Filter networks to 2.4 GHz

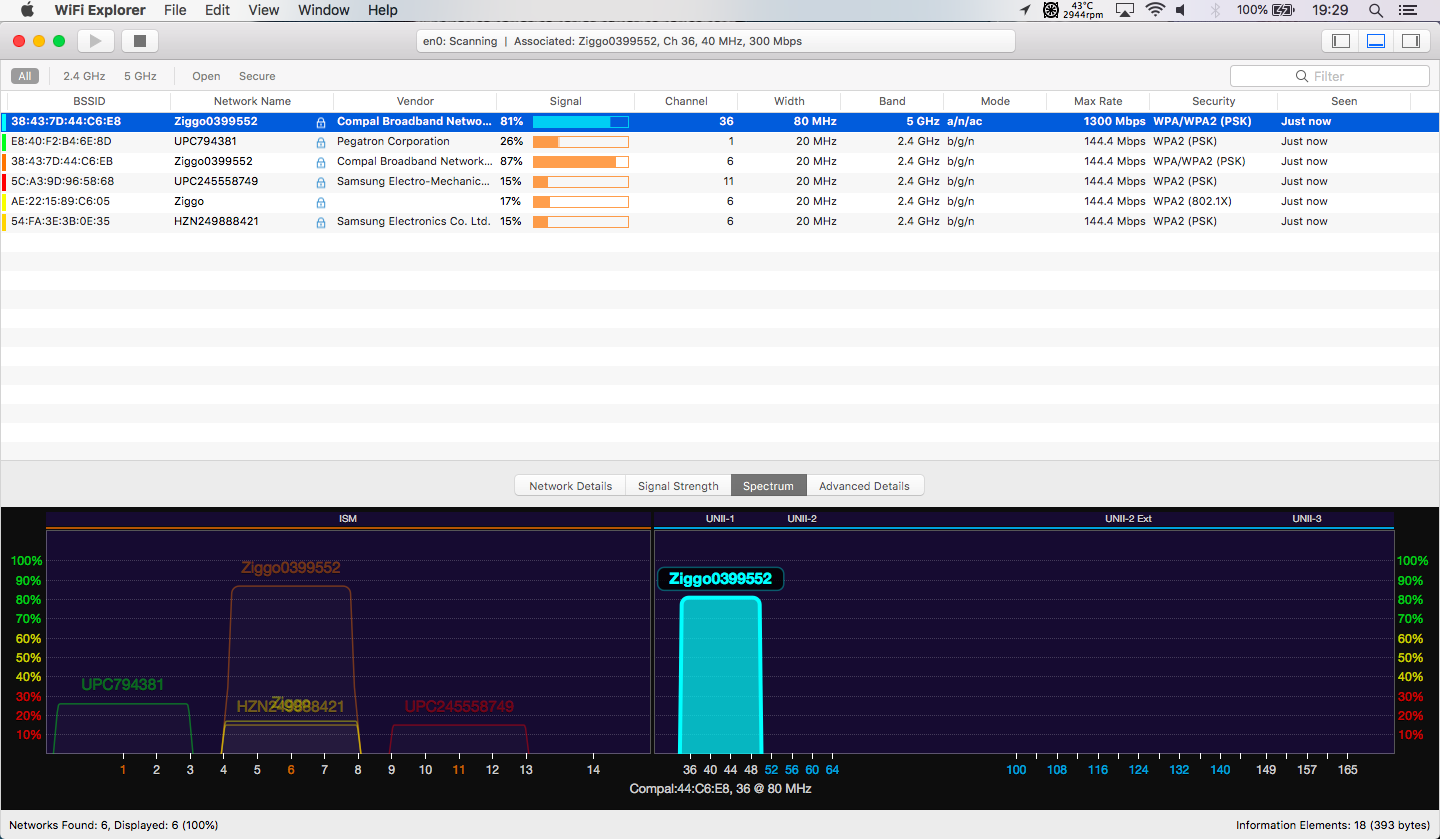coord(84,76)
